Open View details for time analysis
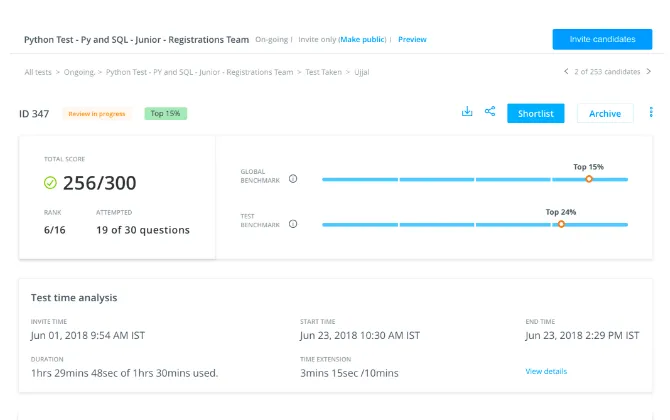This screenshot has height=420, width=670. tap(546, 371)
